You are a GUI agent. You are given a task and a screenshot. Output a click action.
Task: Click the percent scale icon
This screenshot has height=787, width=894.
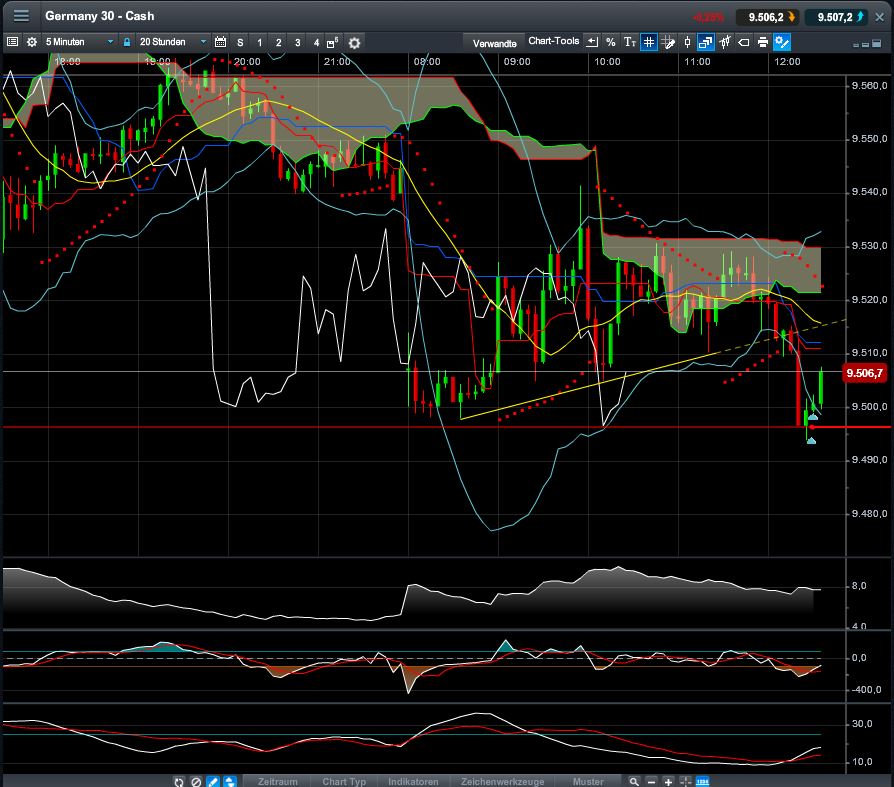(x=610, y=42)
